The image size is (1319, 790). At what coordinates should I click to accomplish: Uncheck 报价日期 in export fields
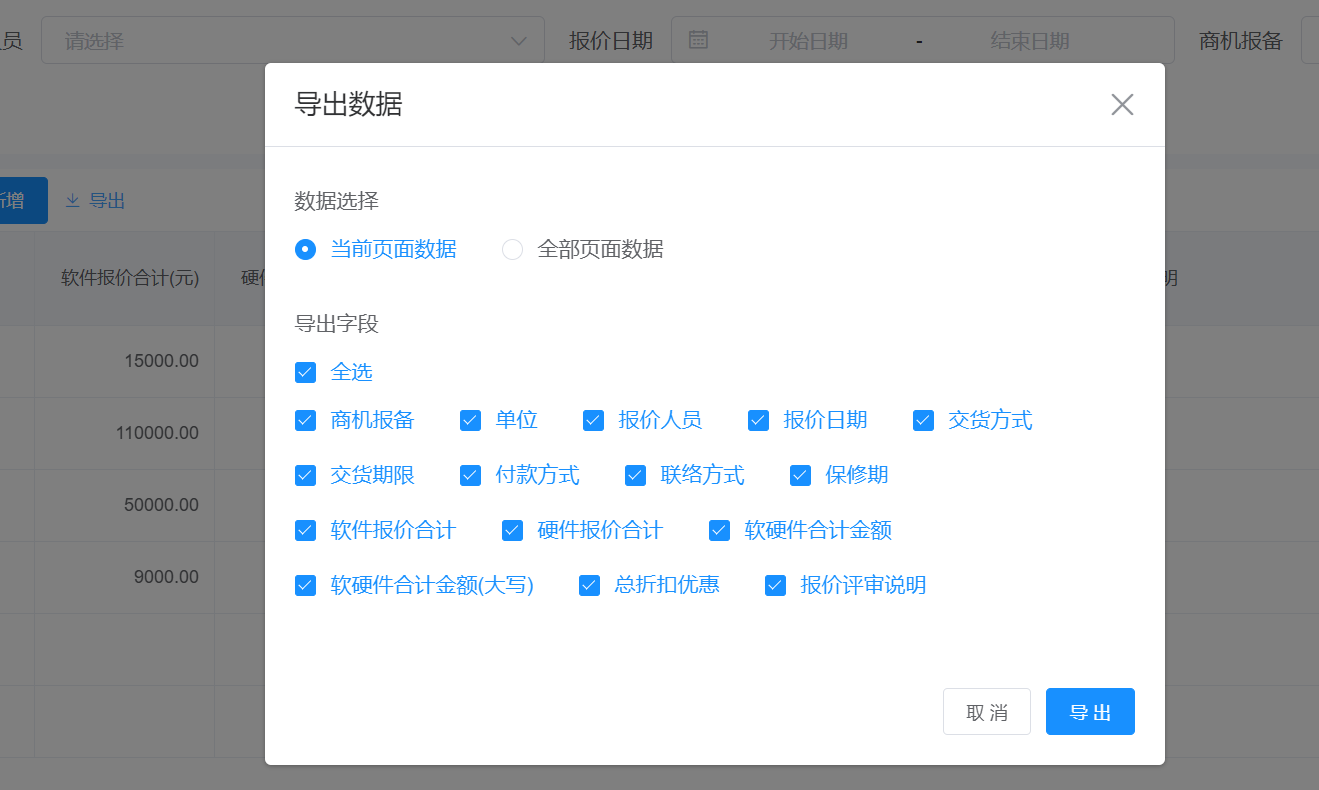pyautogui.click(x=759, y=421)
